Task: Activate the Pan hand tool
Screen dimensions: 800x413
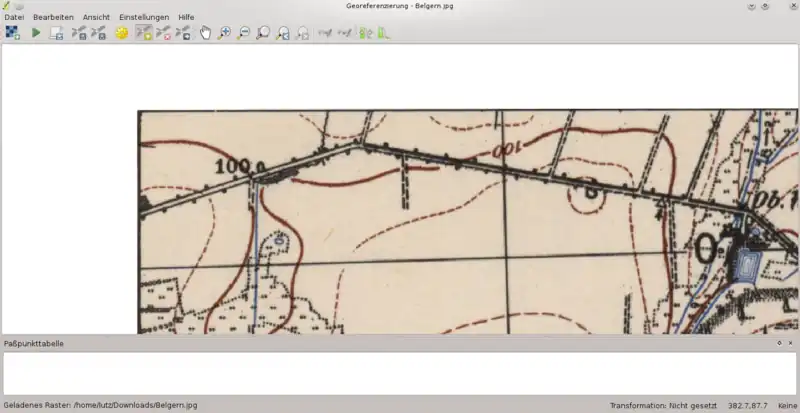Action: pyautogui.click(x=206, y=33)
